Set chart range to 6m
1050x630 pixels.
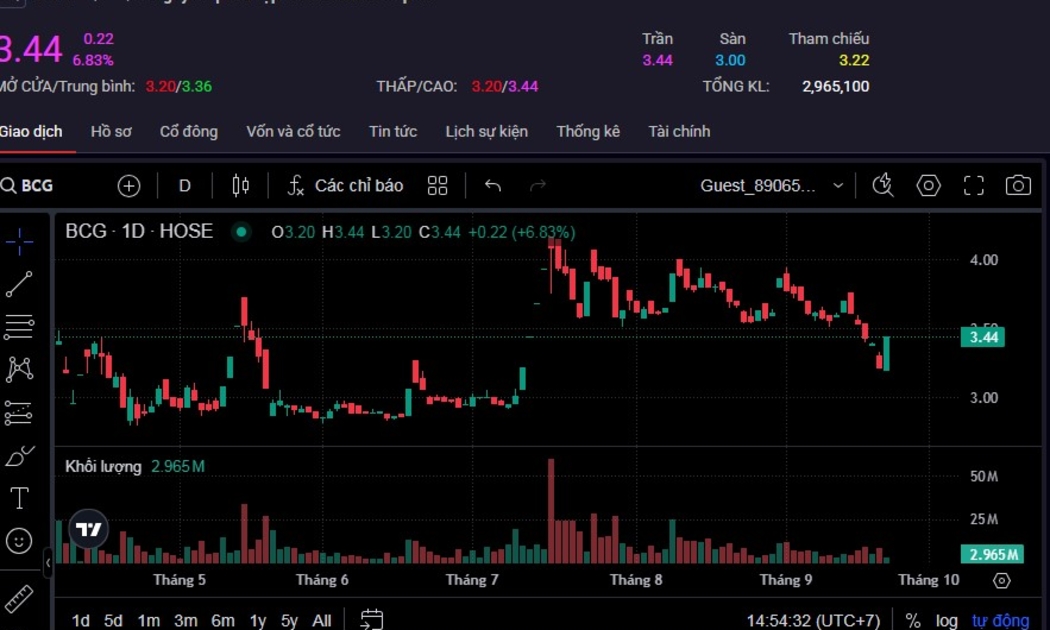222,621
